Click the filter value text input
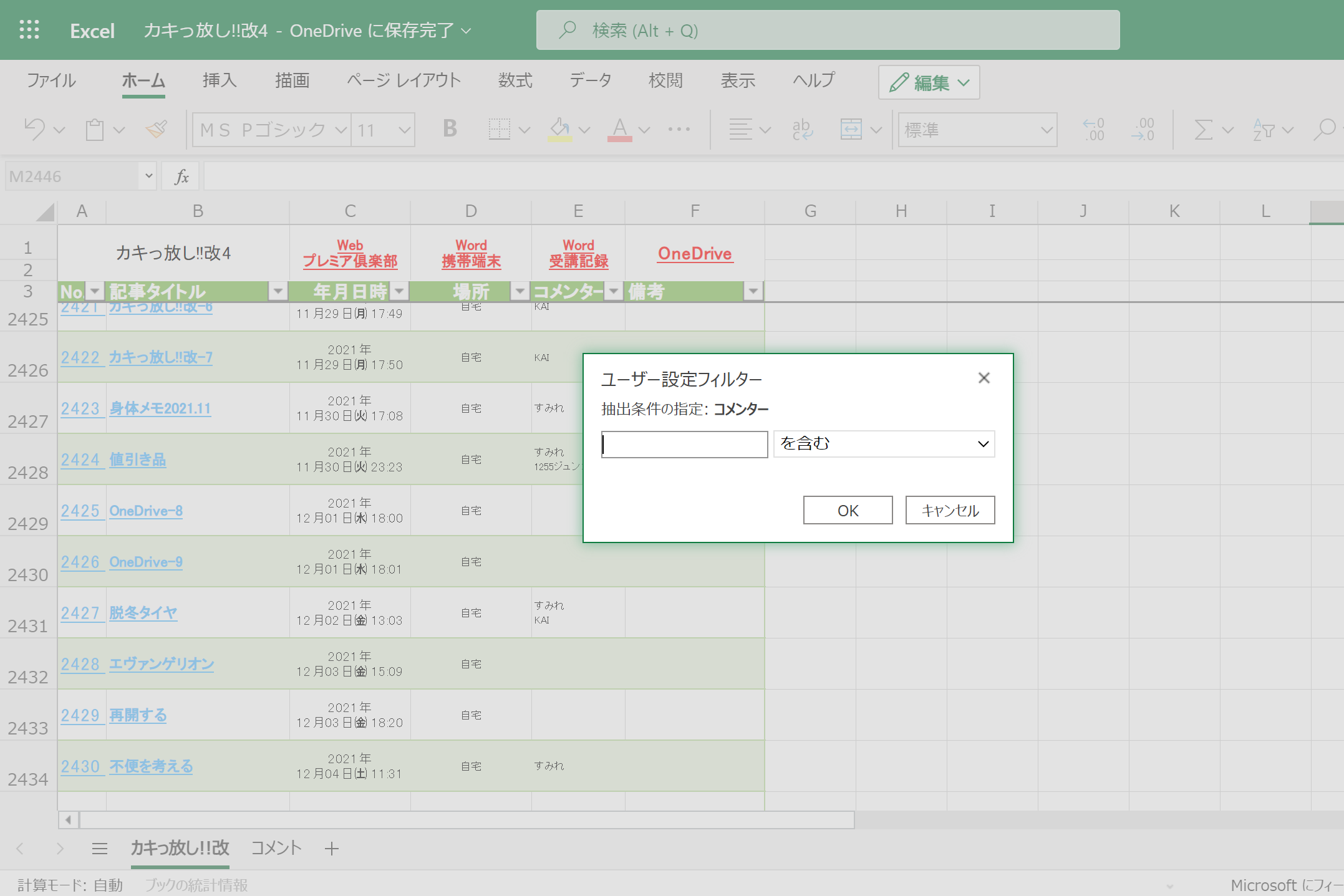The height and width of the screenshot is (896, 1344). 684,444
